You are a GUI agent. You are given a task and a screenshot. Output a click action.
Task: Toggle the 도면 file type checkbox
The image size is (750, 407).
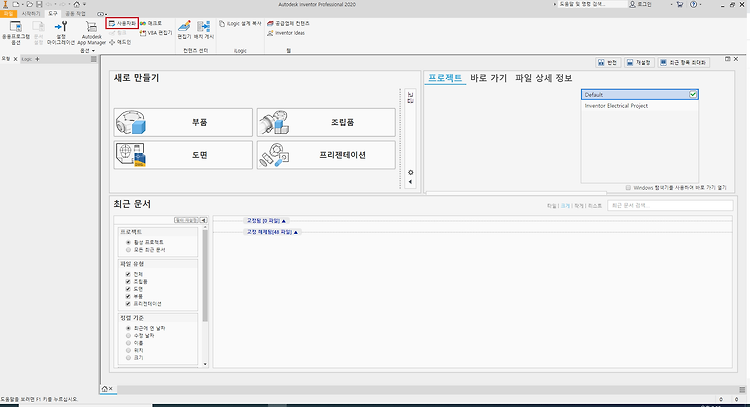[x=128, y=289]
